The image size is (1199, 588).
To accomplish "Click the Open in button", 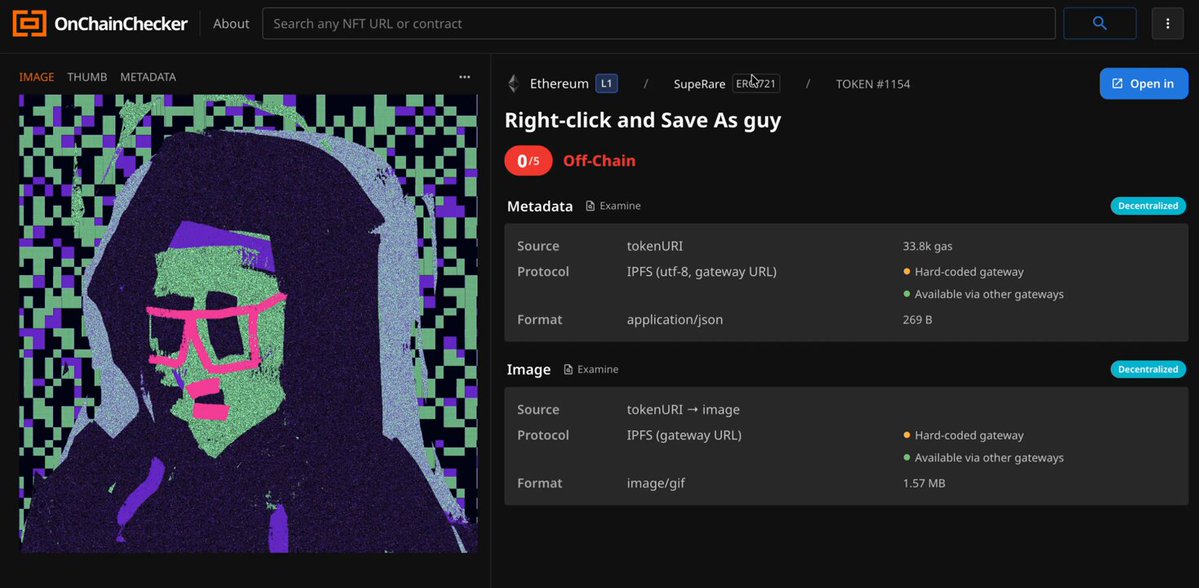I will (1144, 83).
